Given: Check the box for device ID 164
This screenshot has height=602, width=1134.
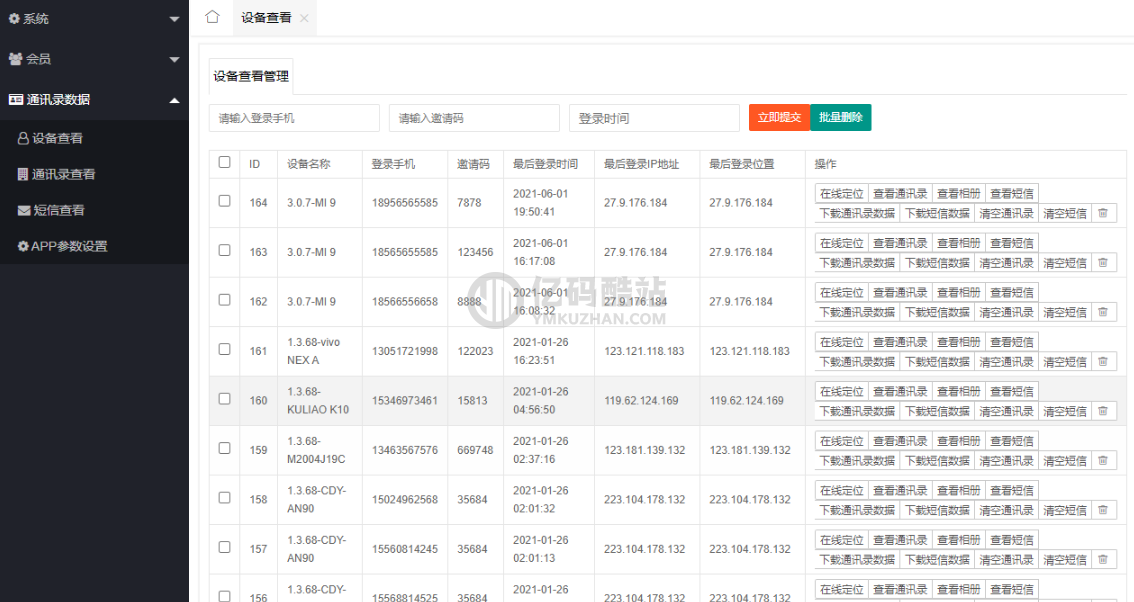Looking at the screenshot, I should click(x=224, y=201).
